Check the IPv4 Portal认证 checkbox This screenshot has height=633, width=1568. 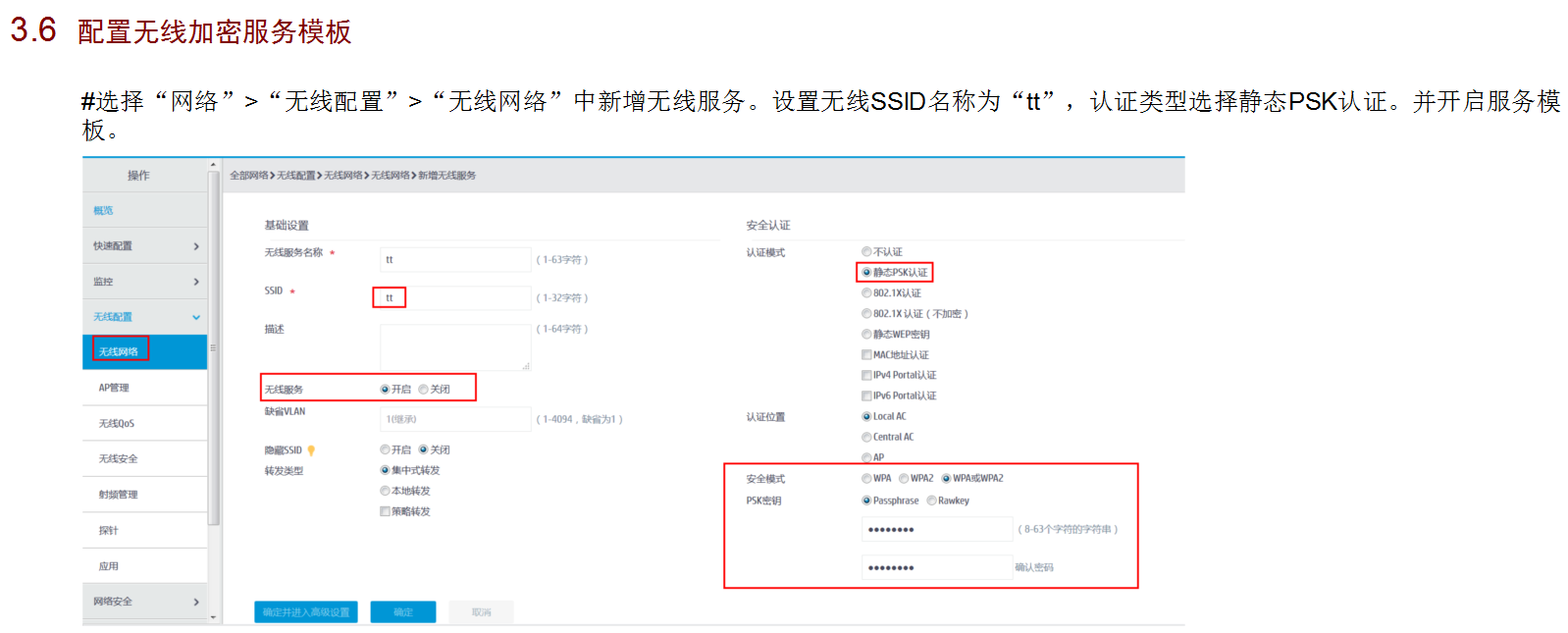866,375
